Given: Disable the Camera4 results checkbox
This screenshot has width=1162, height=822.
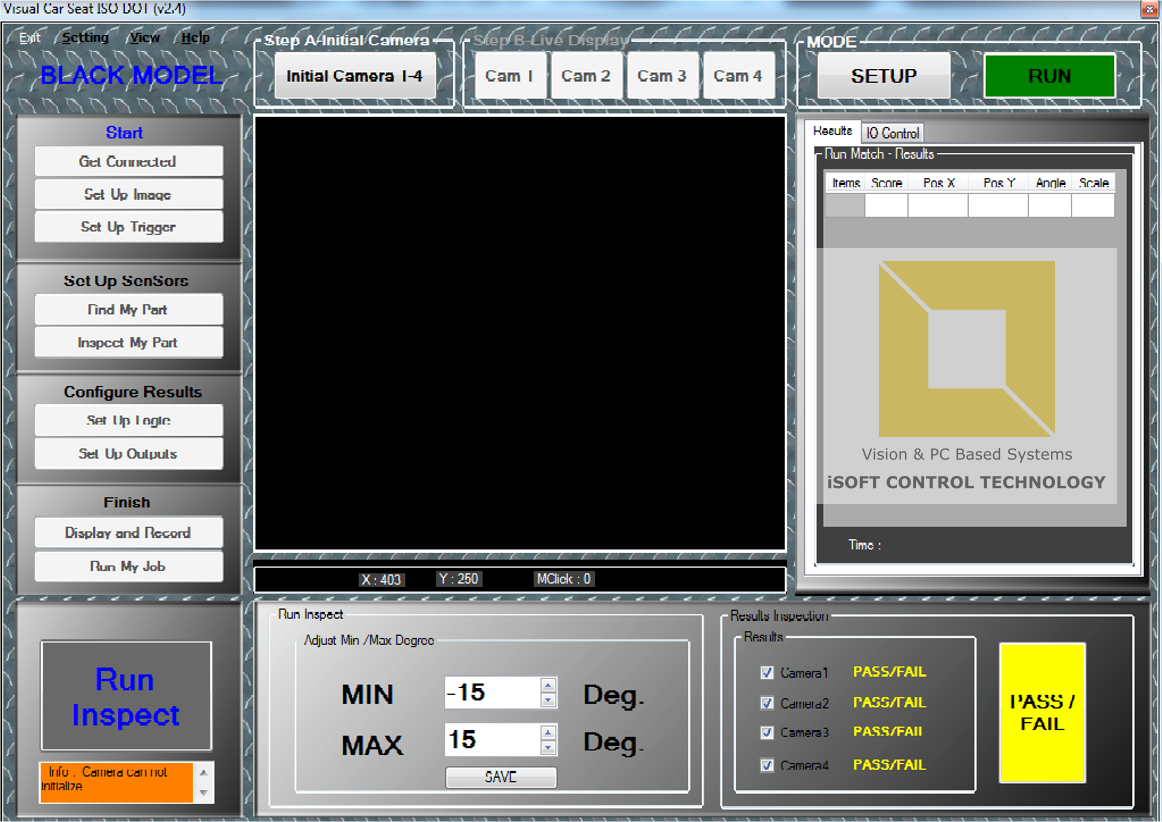Looking at the screenshot, I should pyautogui.click(x=767, y=764).
